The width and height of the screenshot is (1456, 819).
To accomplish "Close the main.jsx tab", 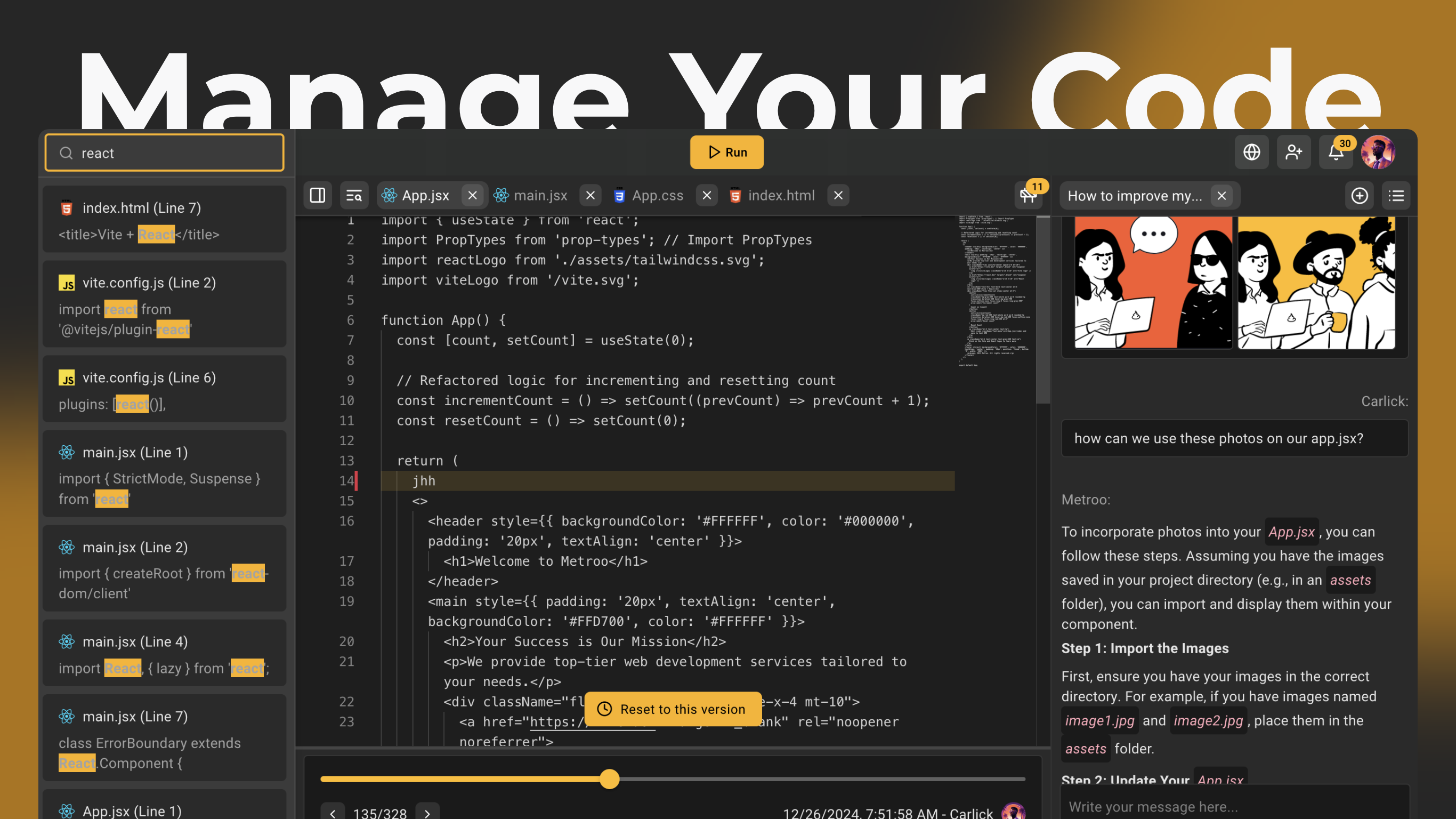I will pos(590,196).
